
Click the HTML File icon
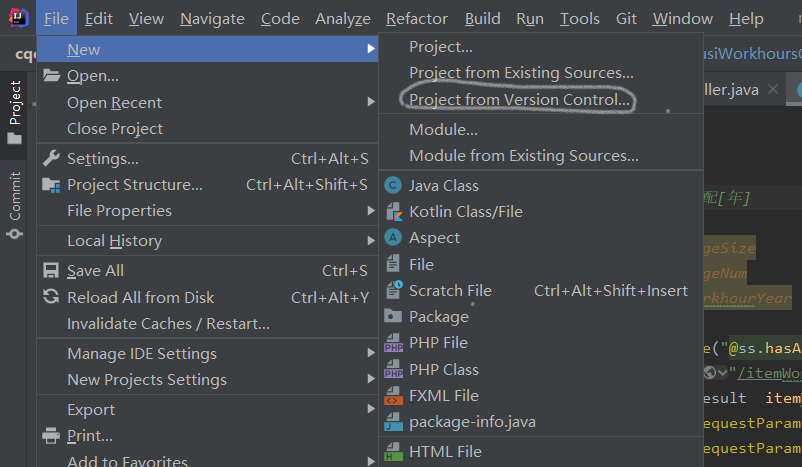[x=393, y=451]
